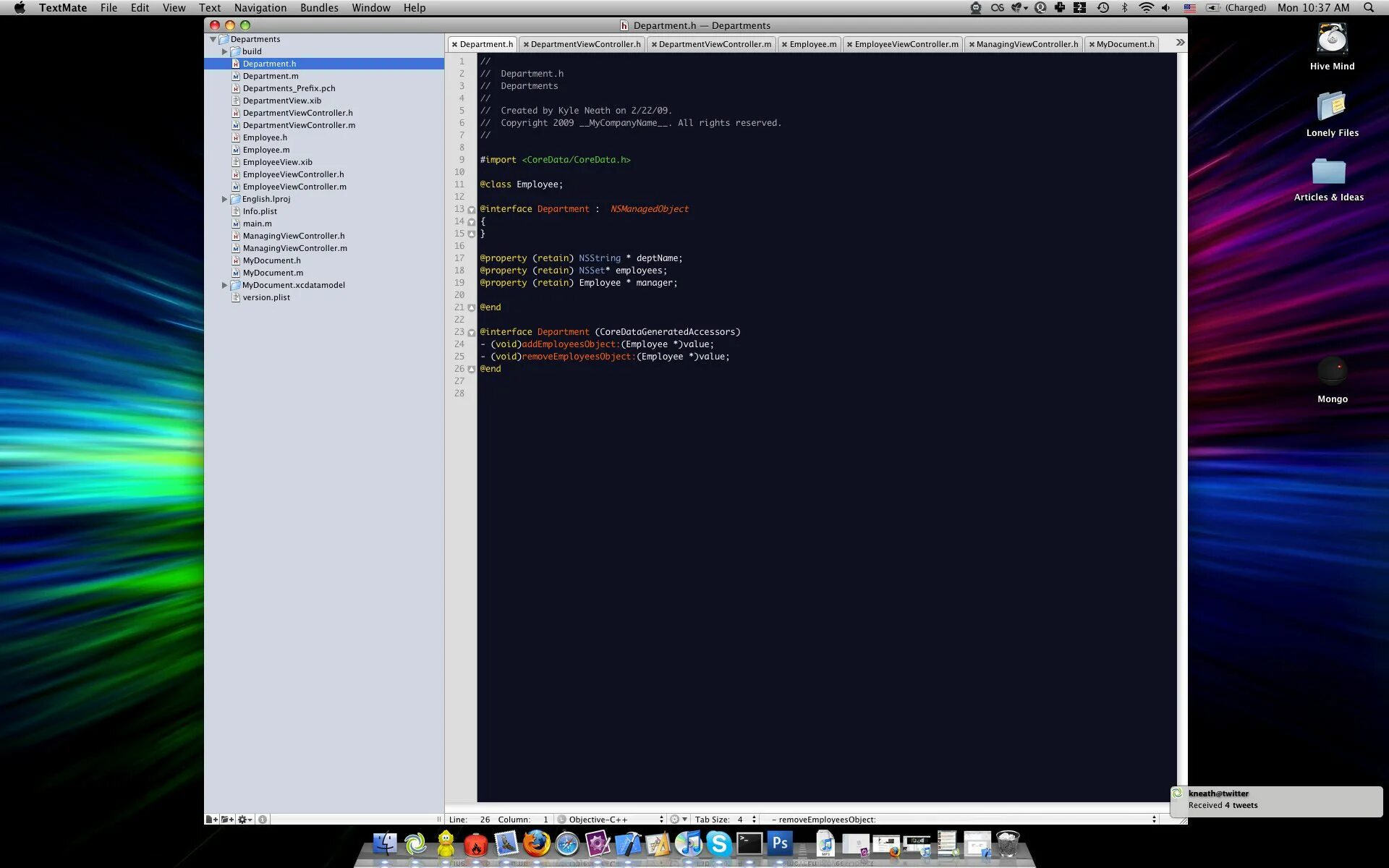Click the new file icon in drawer footer

pos(212,820)
